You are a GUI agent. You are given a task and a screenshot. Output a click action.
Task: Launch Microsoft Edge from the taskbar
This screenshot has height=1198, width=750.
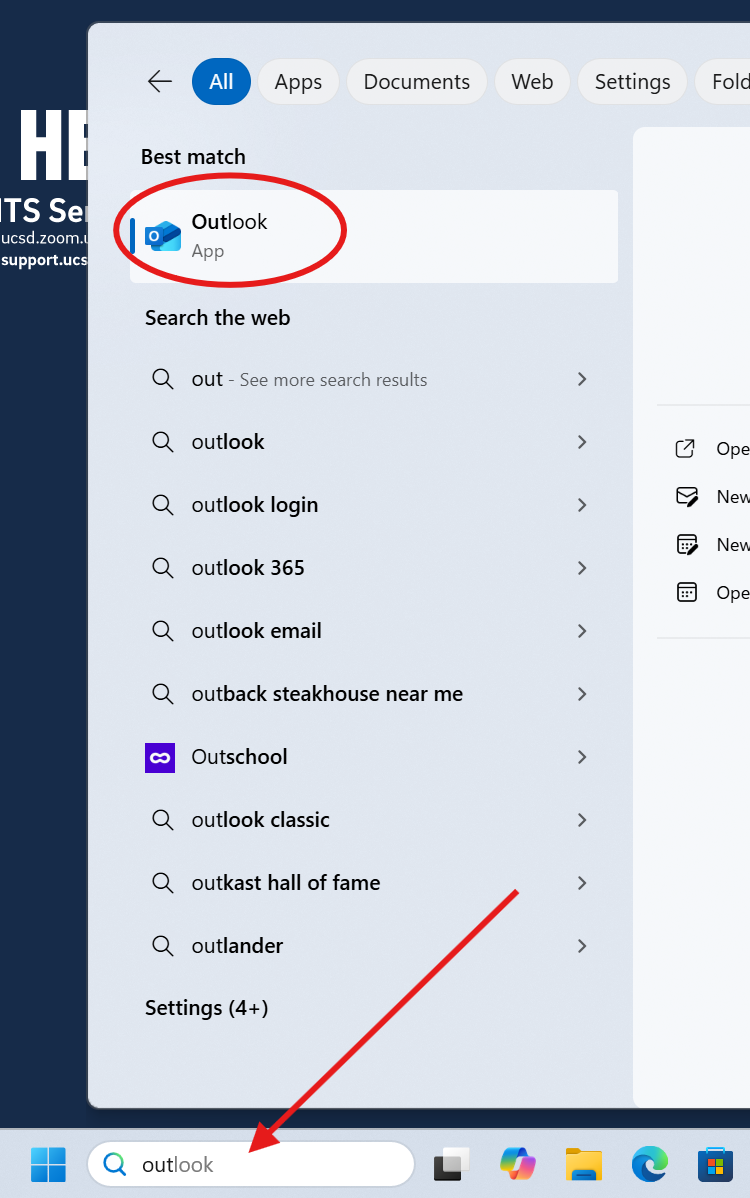click(650, 1165)
